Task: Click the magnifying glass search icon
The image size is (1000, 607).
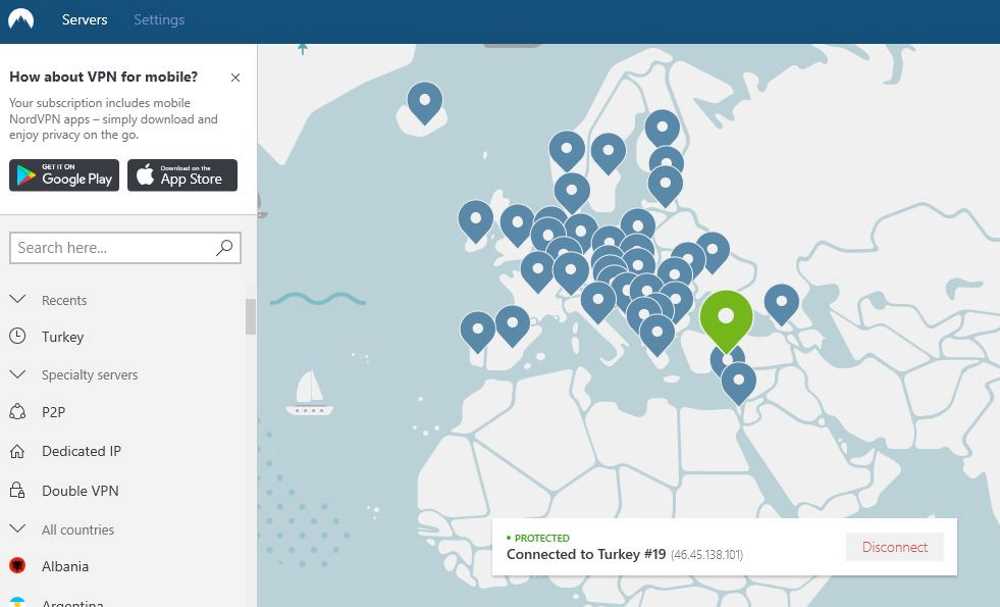Action: click(x=224, y=247)
